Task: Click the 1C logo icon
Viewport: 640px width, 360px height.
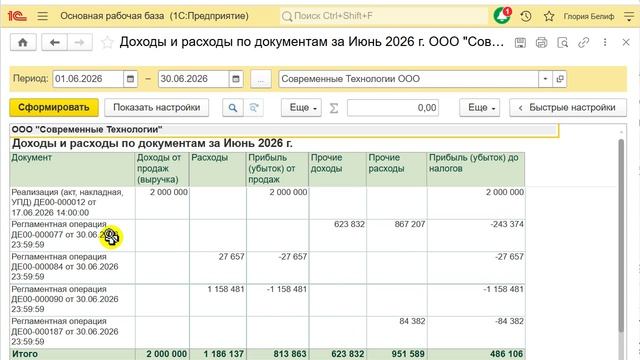Action: coord(17,16)
